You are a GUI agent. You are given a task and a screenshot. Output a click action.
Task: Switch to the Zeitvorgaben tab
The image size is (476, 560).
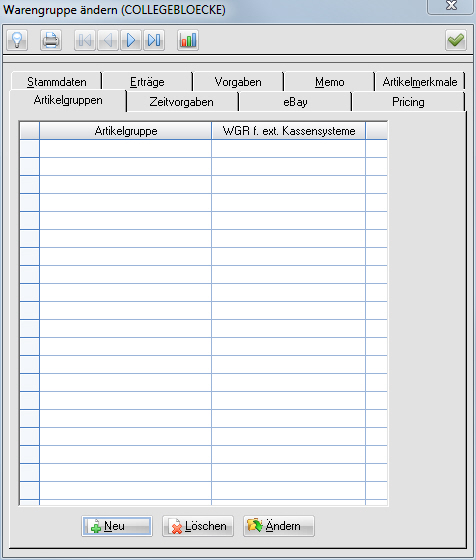click(x=182, y=102)
